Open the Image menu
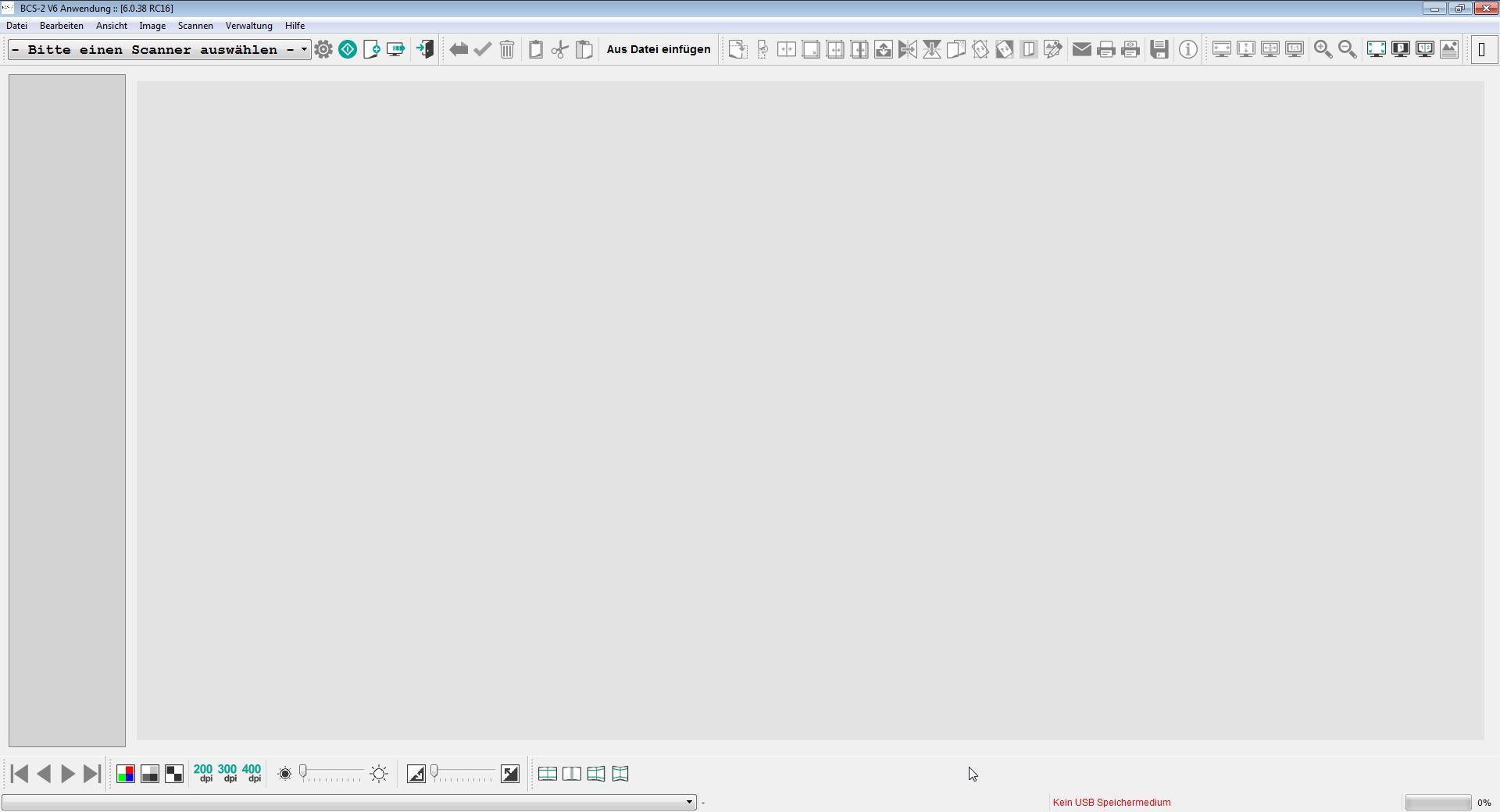Image resolution: width=1500 pixels, height=812 pixels. click(152, 26)
